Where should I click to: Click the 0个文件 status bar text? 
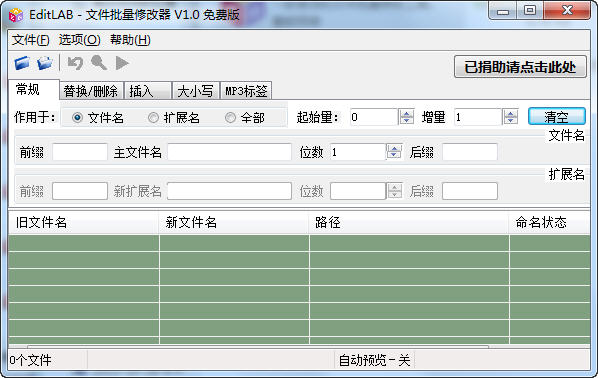[31, 360]
